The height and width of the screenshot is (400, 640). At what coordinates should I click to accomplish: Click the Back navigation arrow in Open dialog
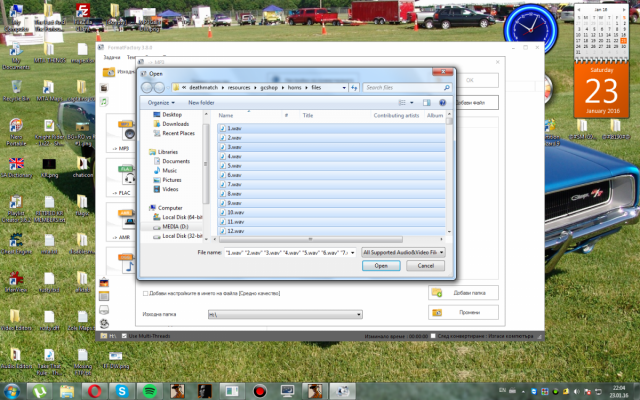[x=147, y=88]
